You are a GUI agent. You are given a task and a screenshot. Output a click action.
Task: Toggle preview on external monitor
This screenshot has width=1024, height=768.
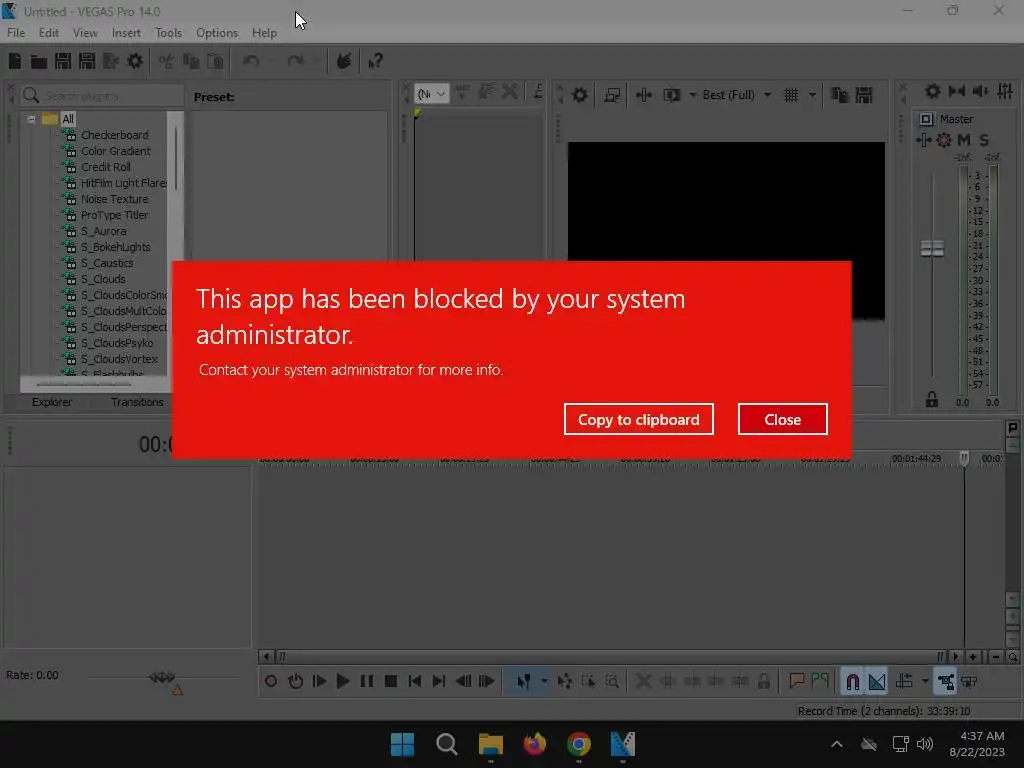pyautogui.click(x=612, y=95)
